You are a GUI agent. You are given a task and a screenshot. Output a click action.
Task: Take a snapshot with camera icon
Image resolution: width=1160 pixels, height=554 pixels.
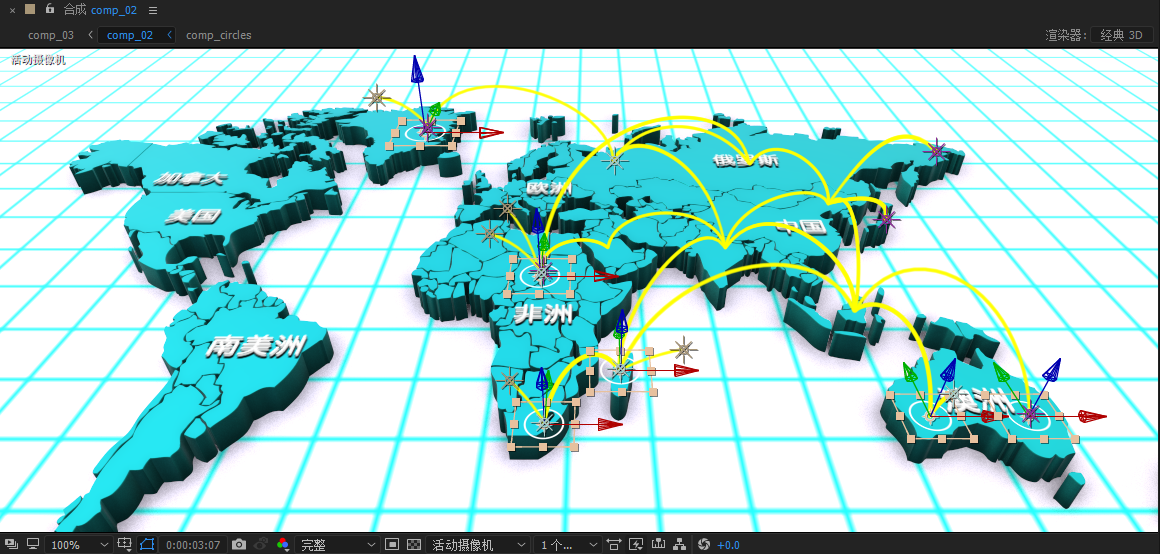click(x=238, y=544)
